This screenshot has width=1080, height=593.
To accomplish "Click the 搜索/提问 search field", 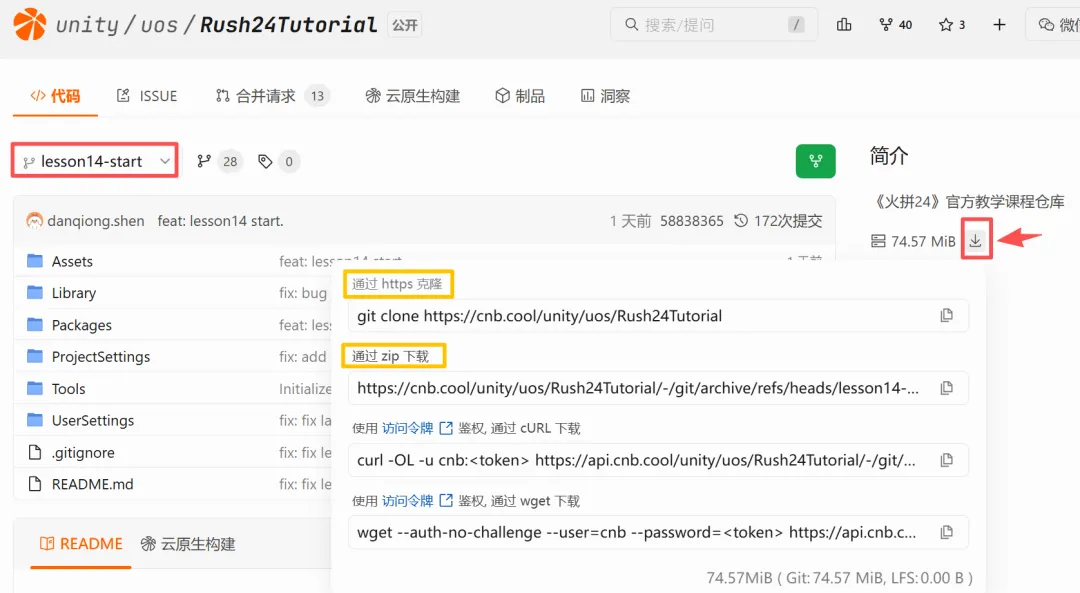I will pos(714,25).
